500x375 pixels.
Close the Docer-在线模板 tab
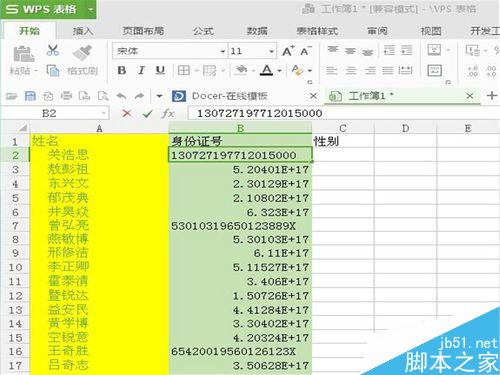click(x=313, y=96)
